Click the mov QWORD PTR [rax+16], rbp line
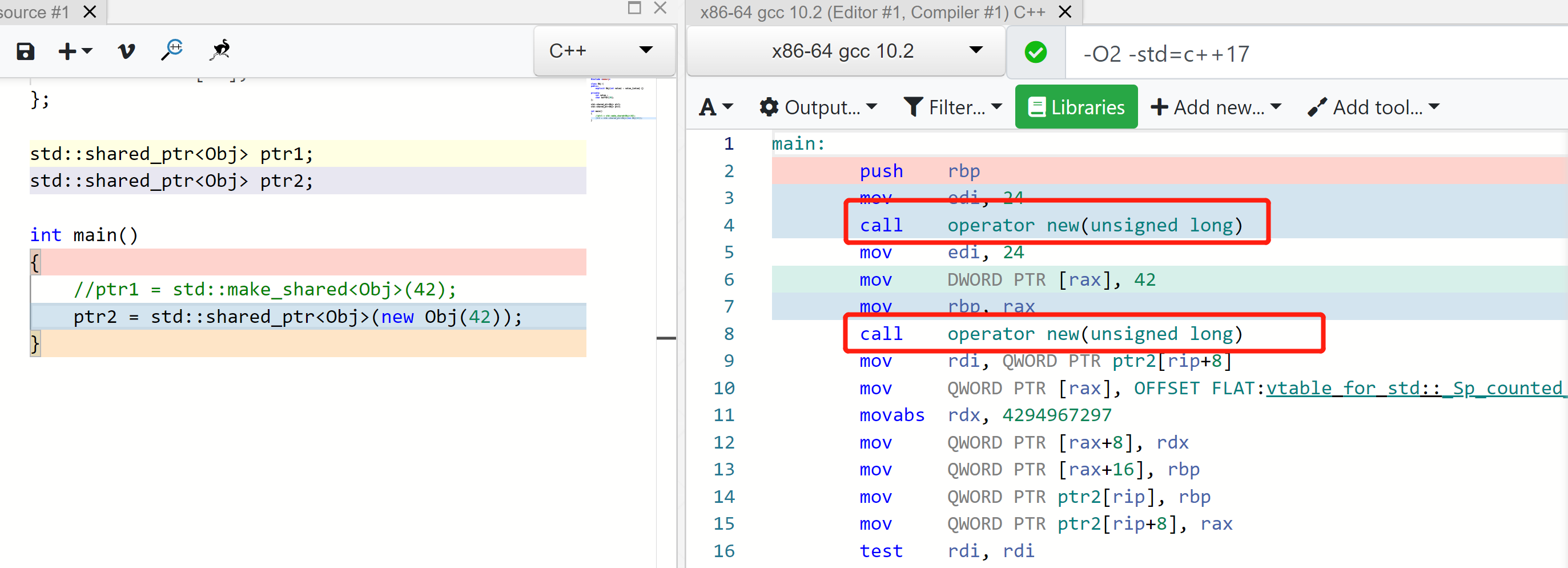 [x=1029, y=469]
